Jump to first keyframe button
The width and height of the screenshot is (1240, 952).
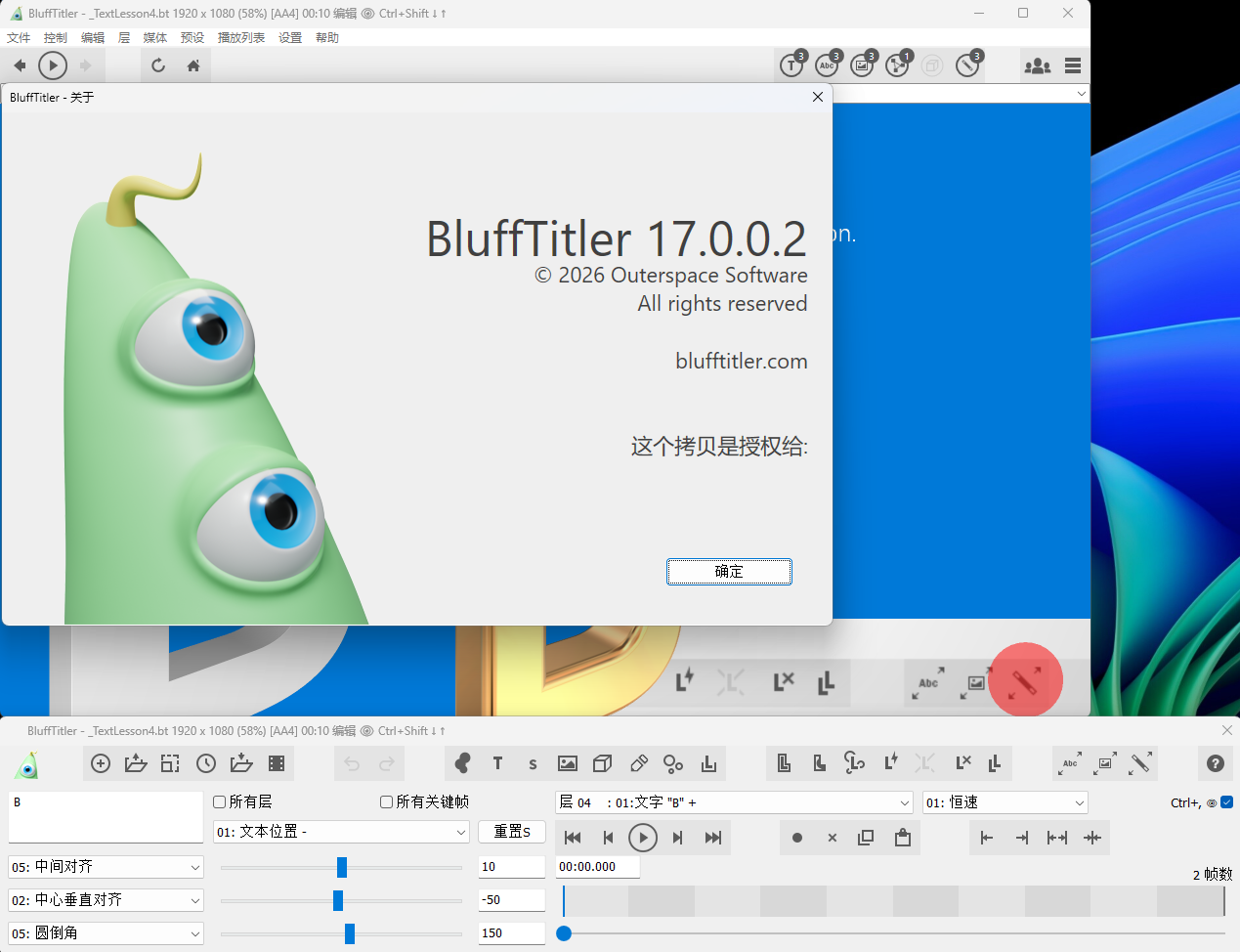(x=573, y=838)
